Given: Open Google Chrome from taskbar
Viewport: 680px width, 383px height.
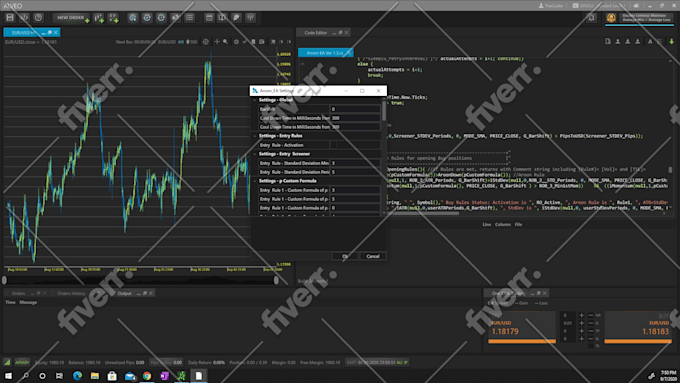Looking at the screenshot, I should click(147, 376).
